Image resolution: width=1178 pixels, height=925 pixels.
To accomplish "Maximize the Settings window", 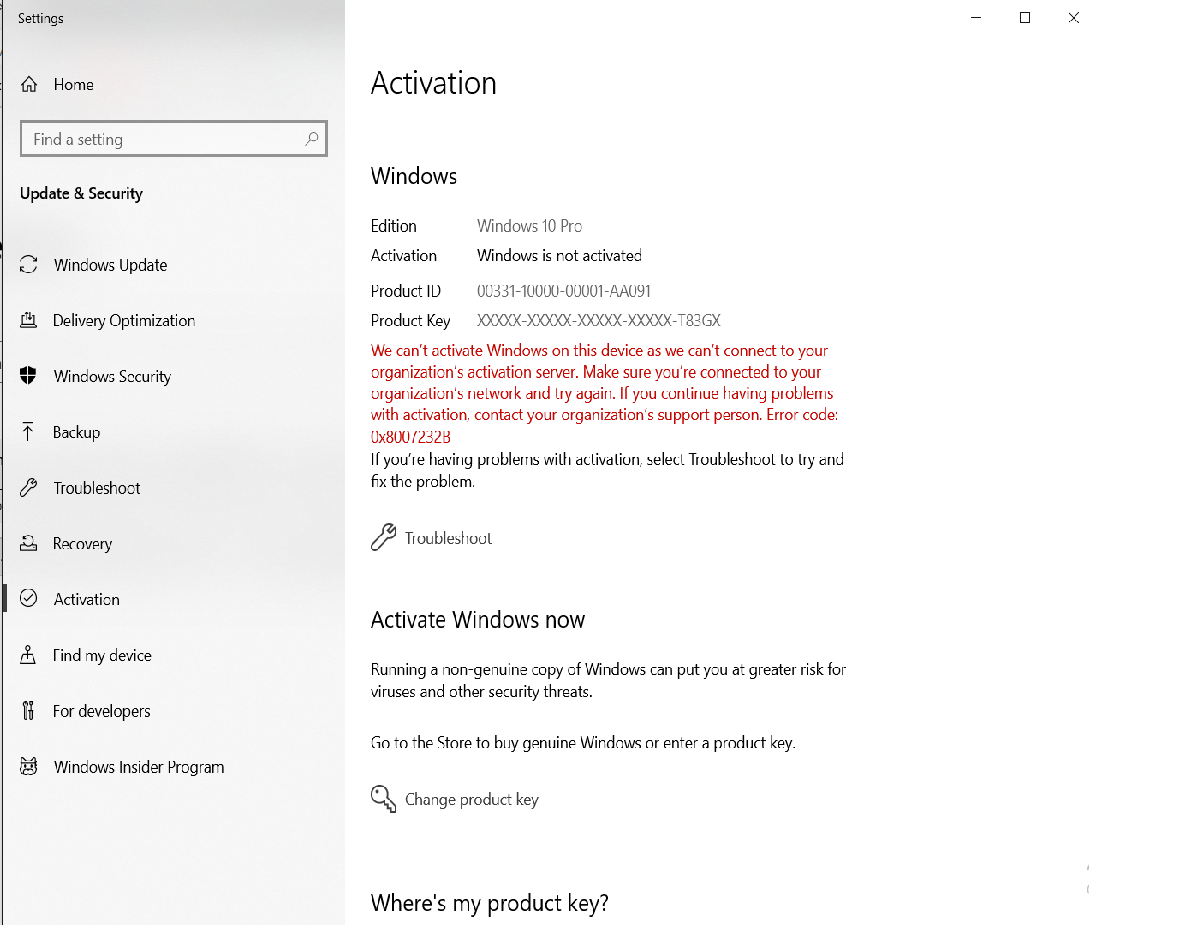I will [x=1025, y=17].
